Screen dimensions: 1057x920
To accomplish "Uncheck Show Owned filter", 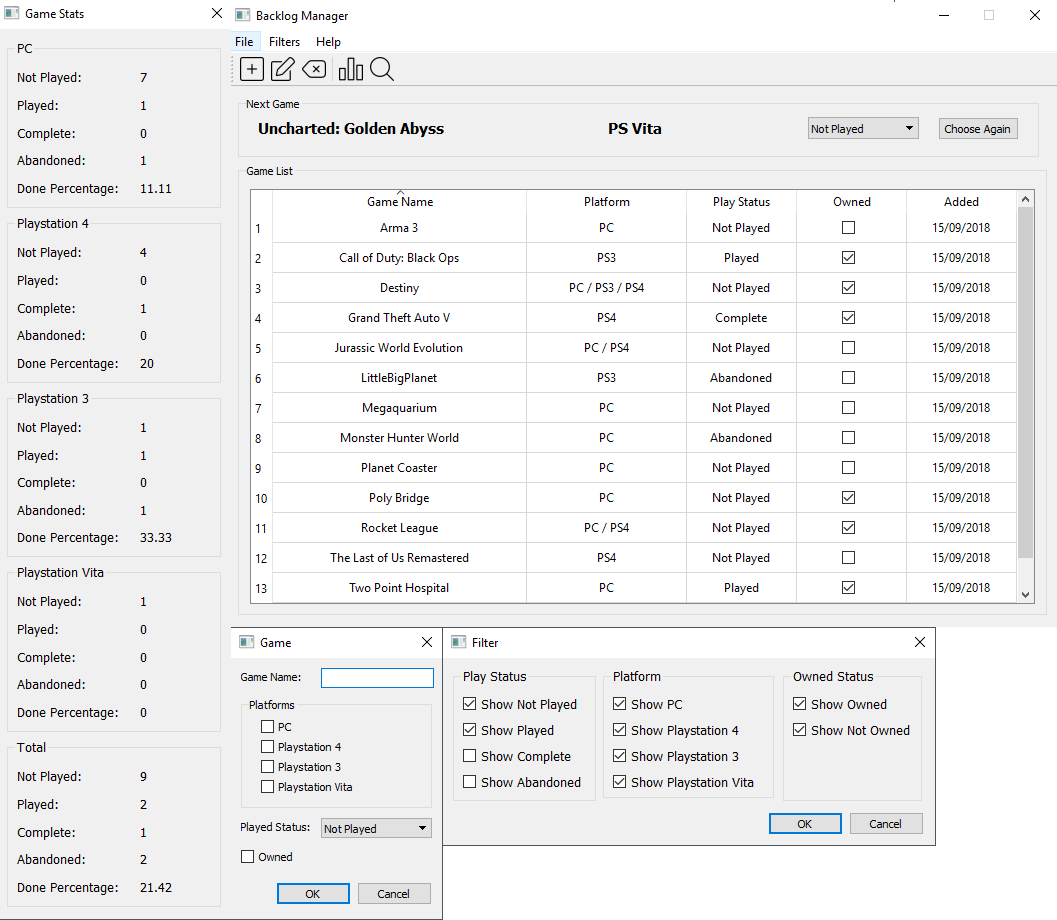I will click(799, 704).
